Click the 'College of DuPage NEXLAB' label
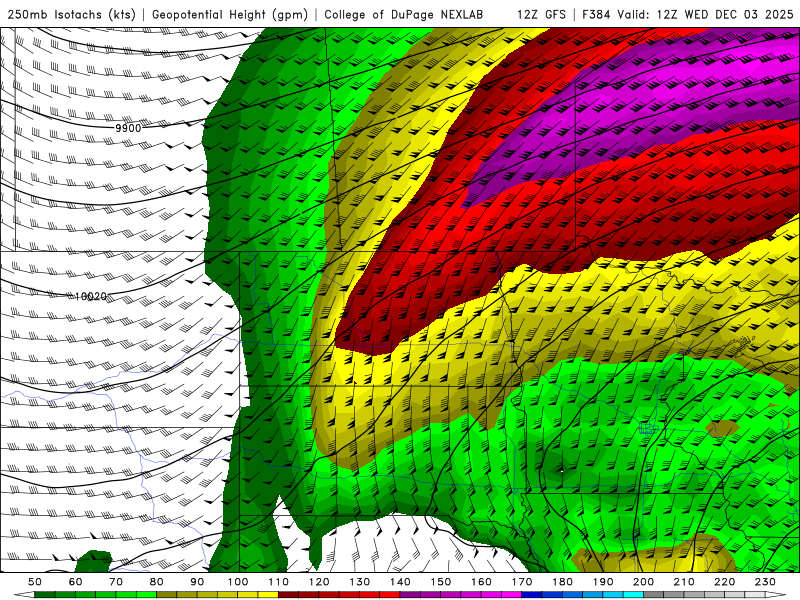This screenshot has width=800, height=600. pyautogui.click(x=403, y=14)
